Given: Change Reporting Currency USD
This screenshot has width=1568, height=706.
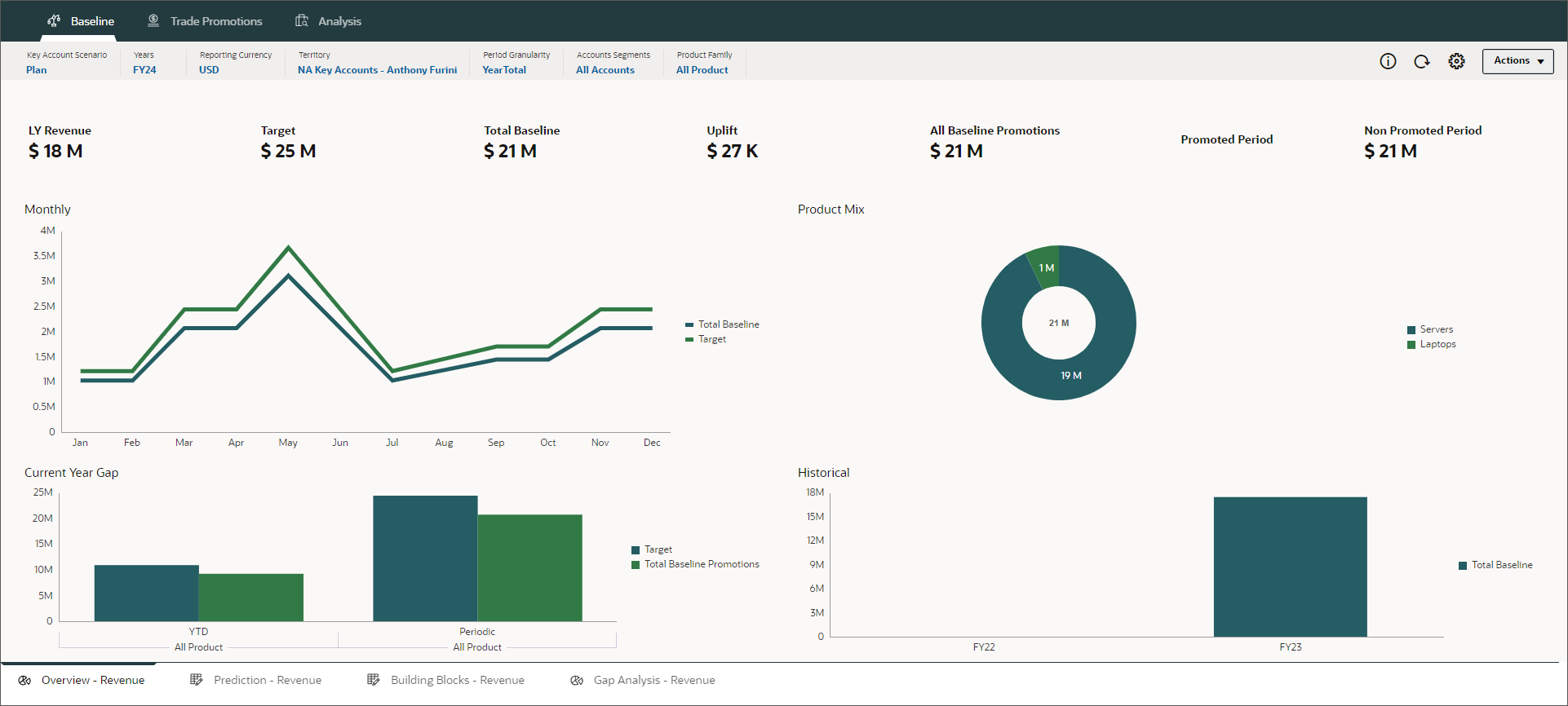Looking at the screenshot, I should click(x=209, y=70).
